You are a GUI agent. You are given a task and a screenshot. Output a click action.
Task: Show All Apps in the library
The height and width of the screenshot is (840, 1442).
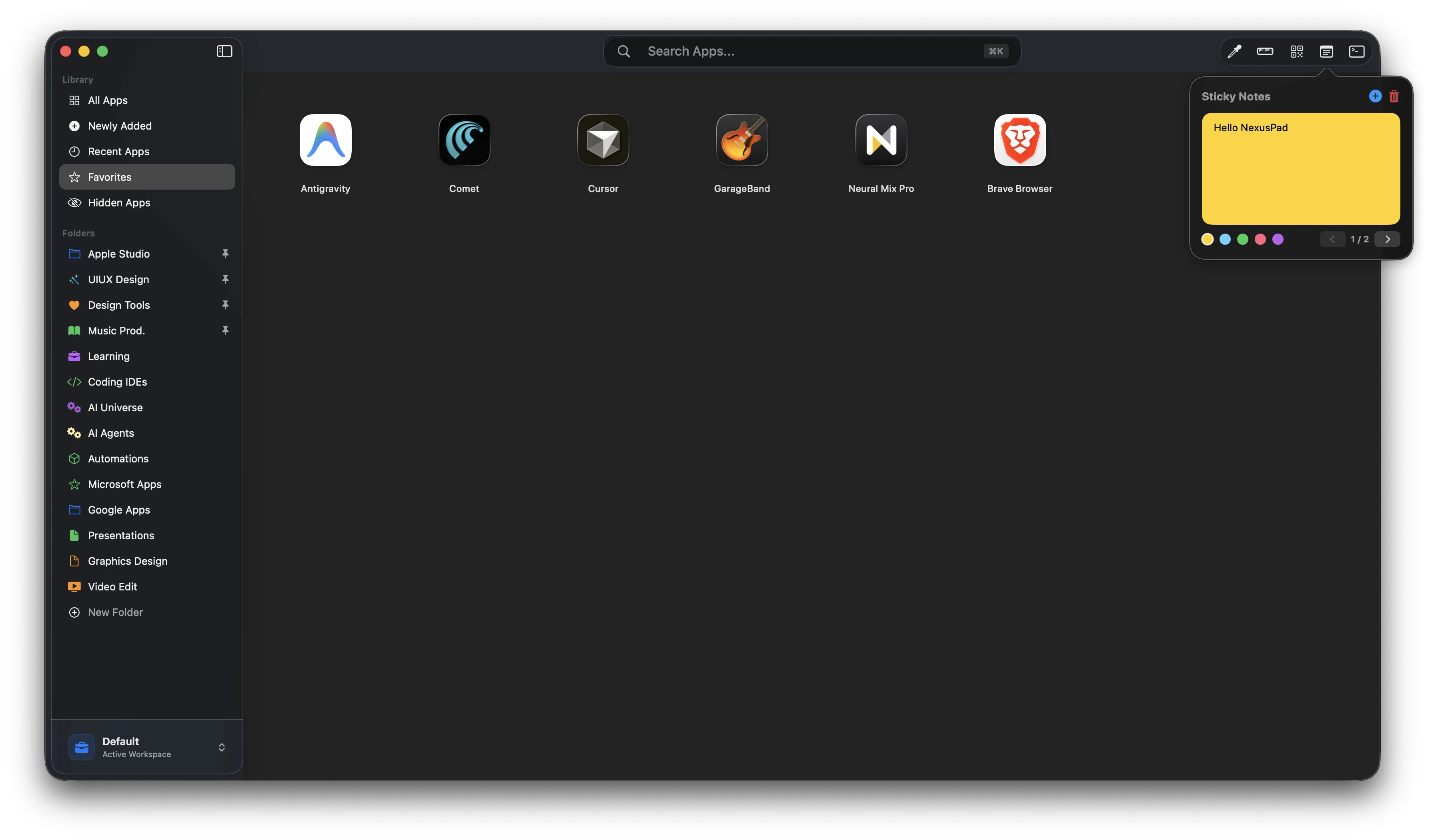click(147, 100)
